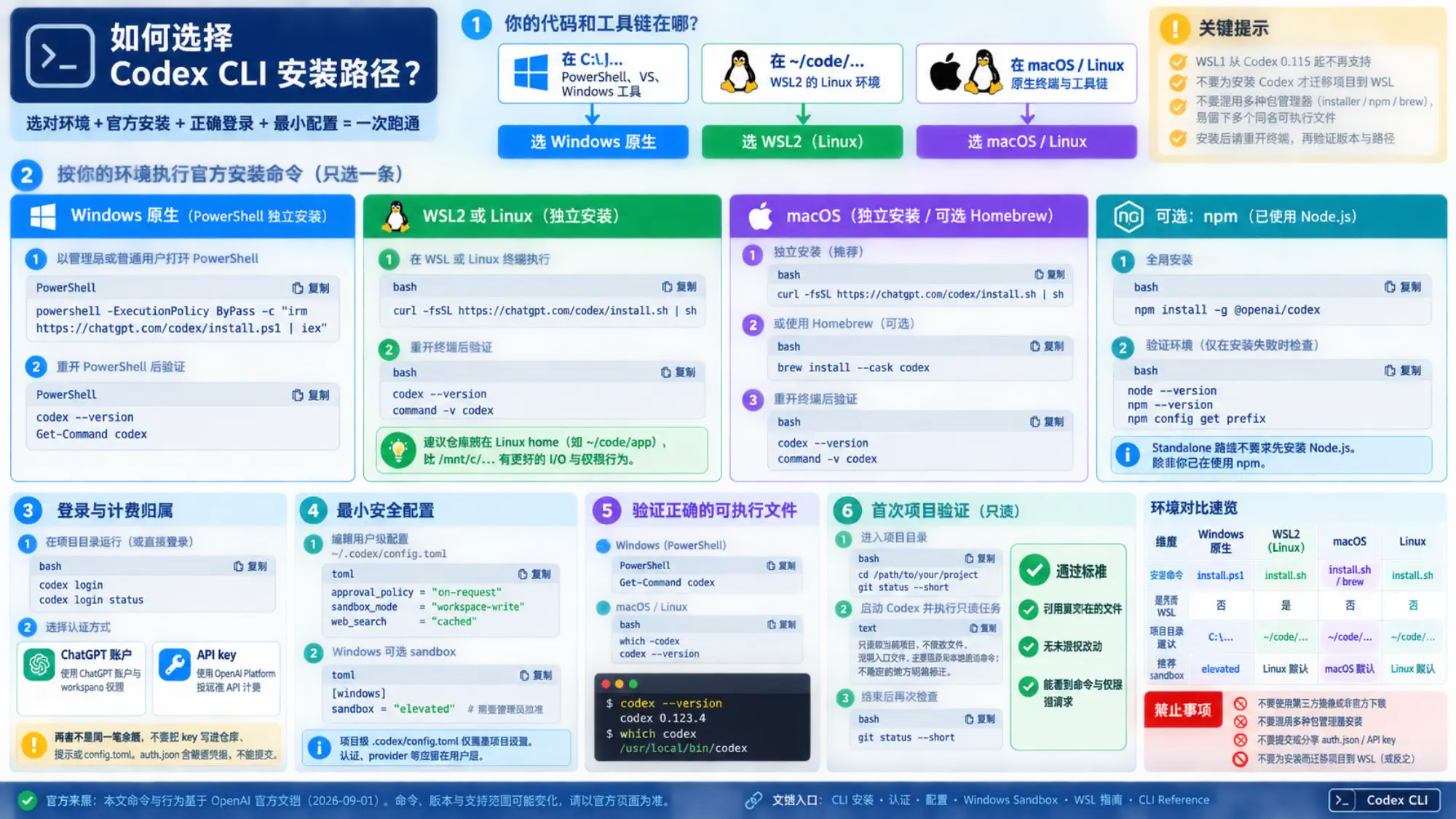The height and width of the screenshot is (819, 1456).
Task: Click the elevated cell in the 推荐 sandbox row
Action: pyautogui.click(x=1220, y=669)
